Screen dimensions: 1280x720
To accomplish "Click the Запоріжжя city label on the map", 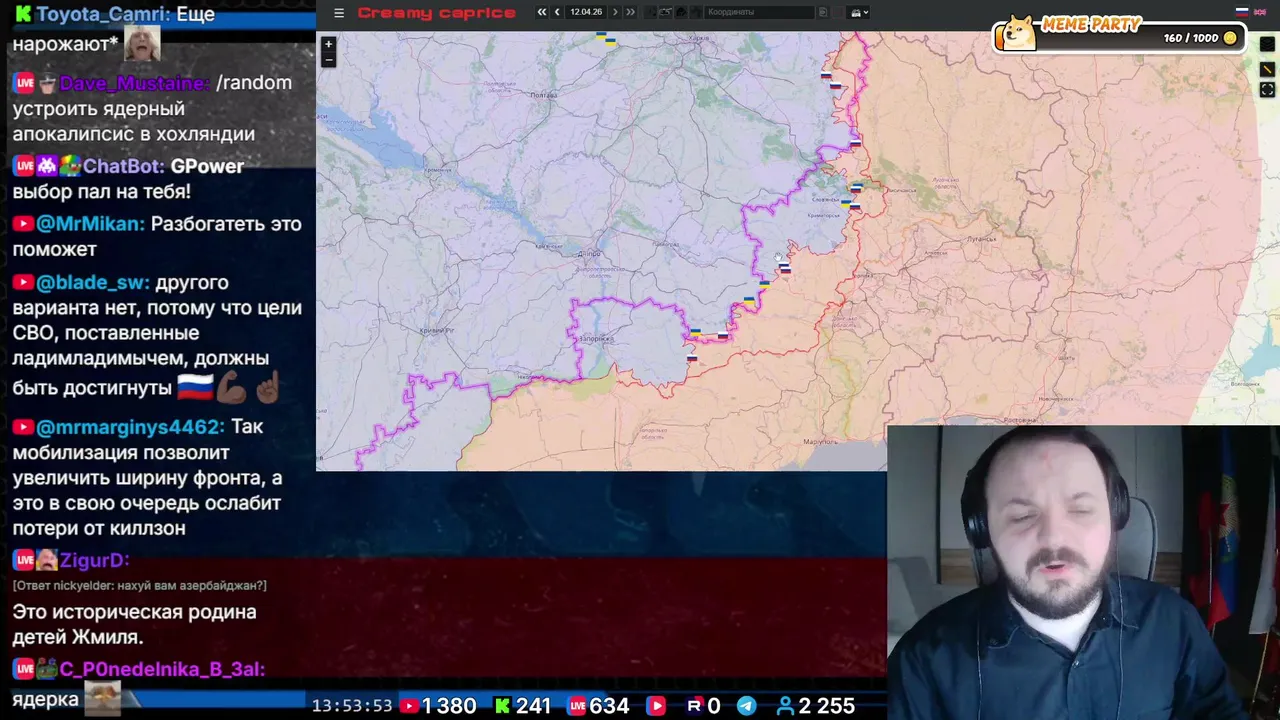I will (x=596, y=339).
